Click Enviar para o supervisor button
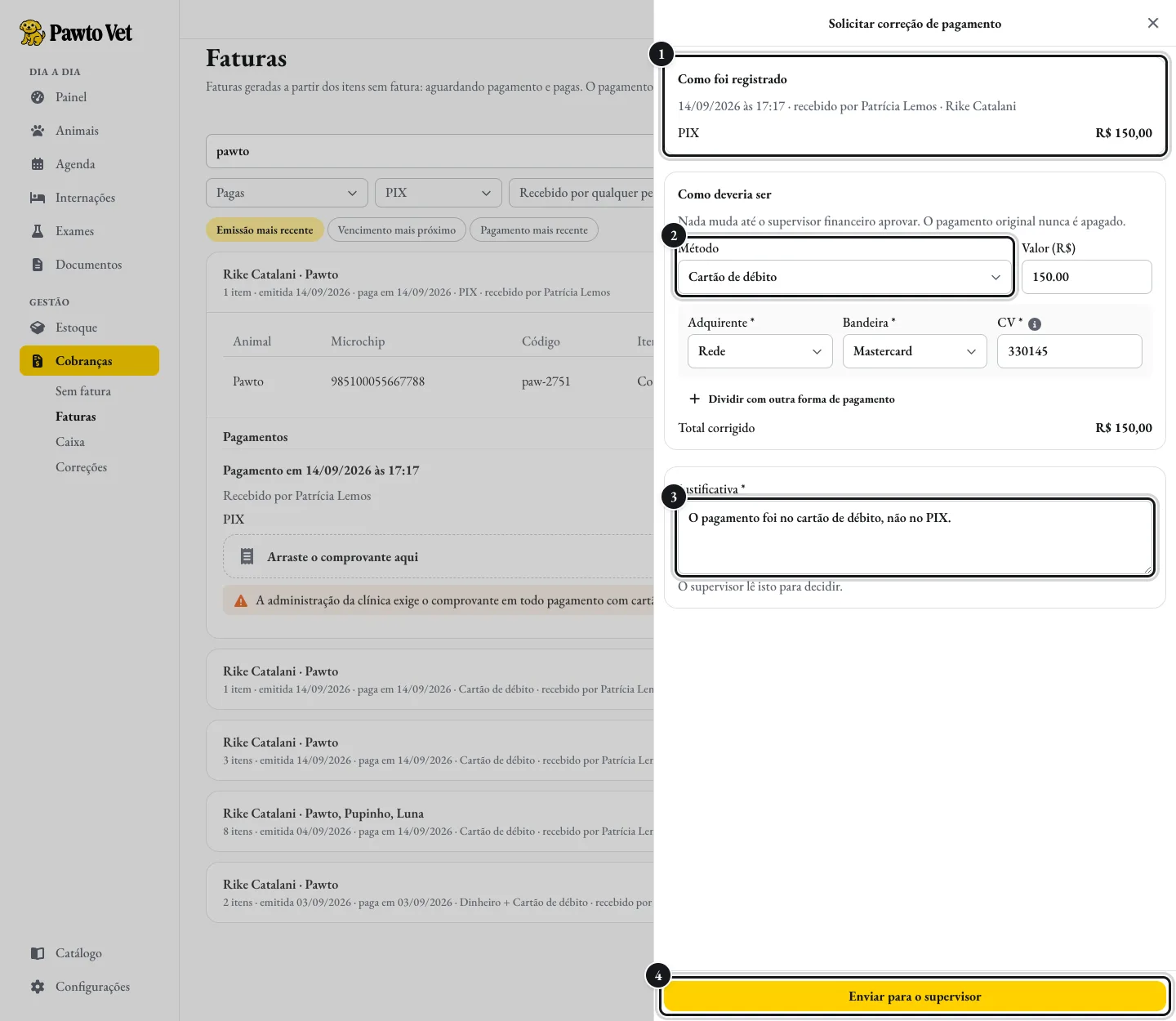This screenshot has height=1021, width=1176. [915, 996]
